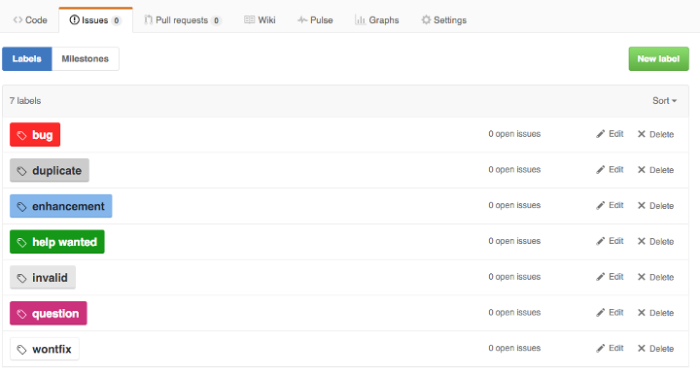Select the red bug label swatch

click(35, 134)
